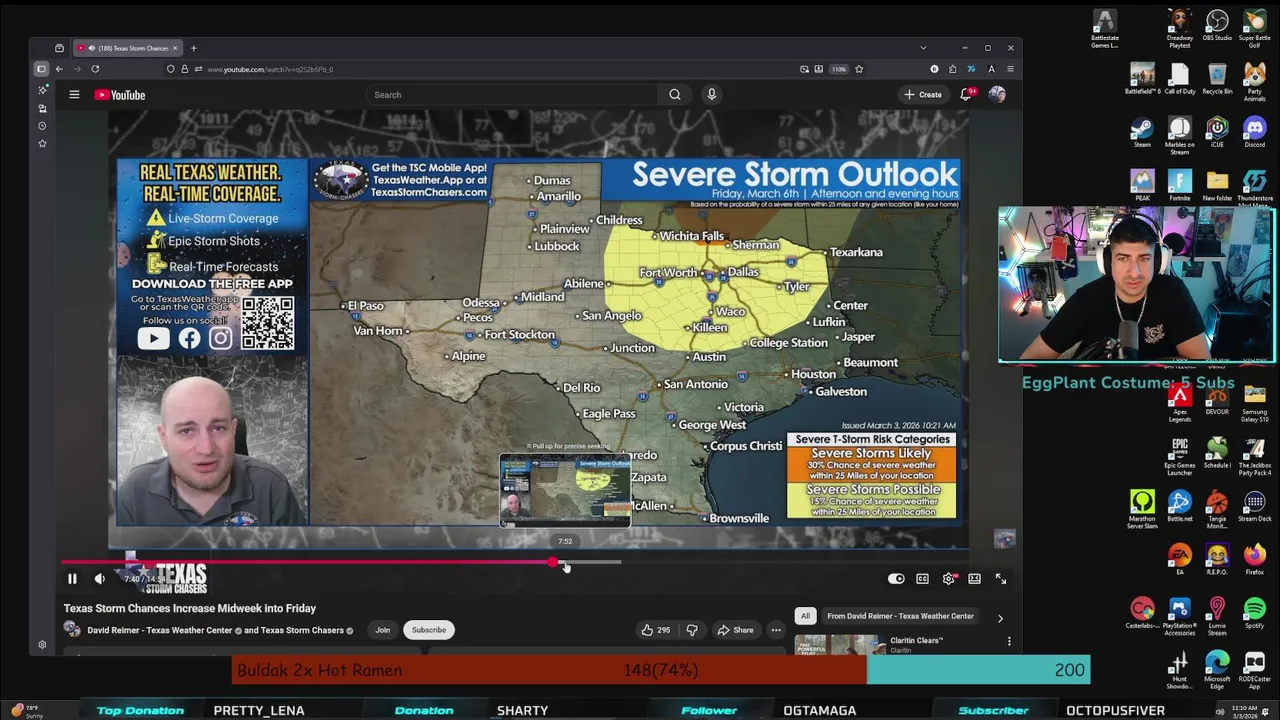Launch OBS Studio desktop shortcut
This screenshot has height=720, width=1280.
click(1217, 25)
